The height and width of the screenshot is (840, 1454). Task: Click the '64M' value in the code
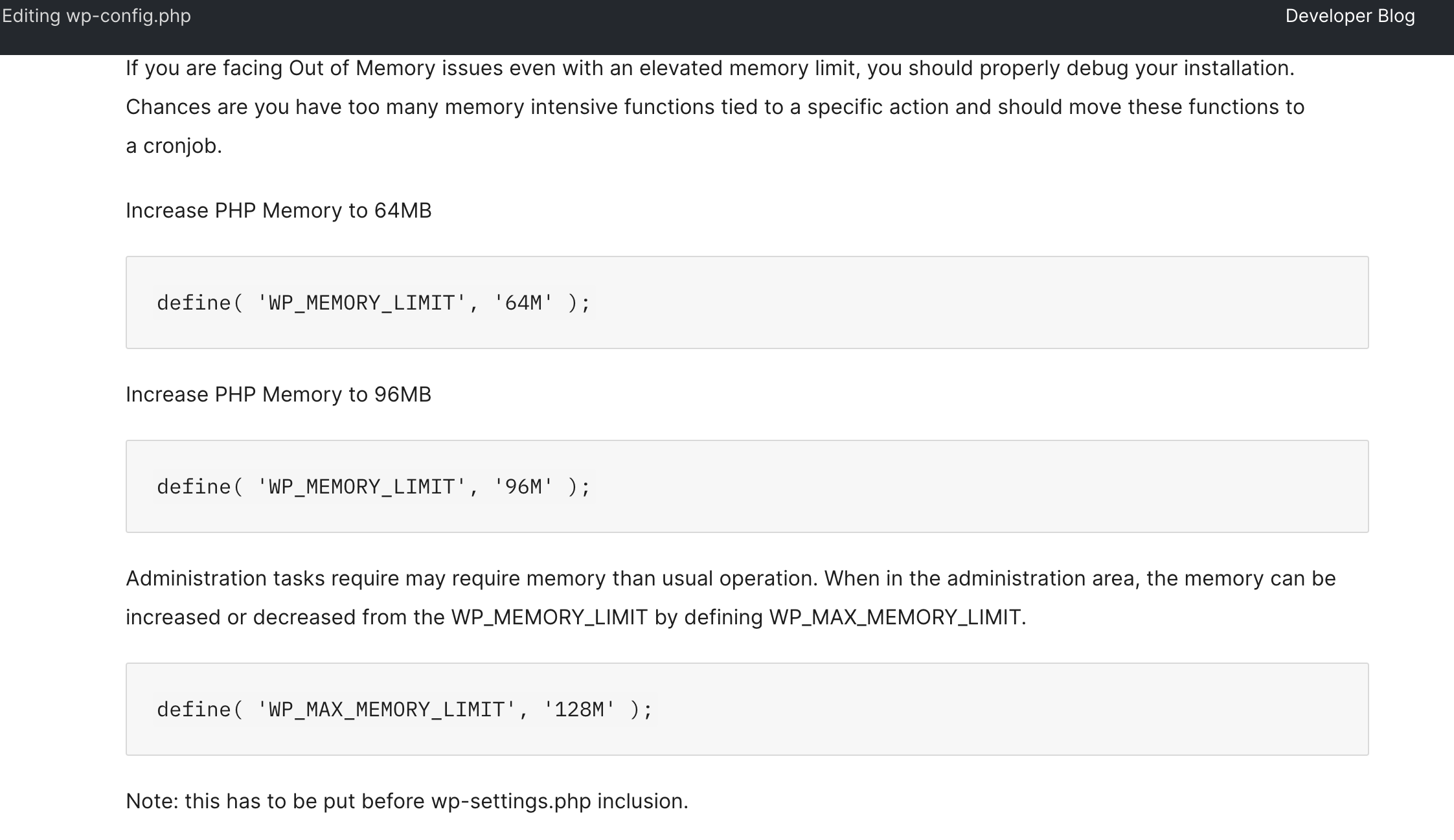[x=523, y=303]
